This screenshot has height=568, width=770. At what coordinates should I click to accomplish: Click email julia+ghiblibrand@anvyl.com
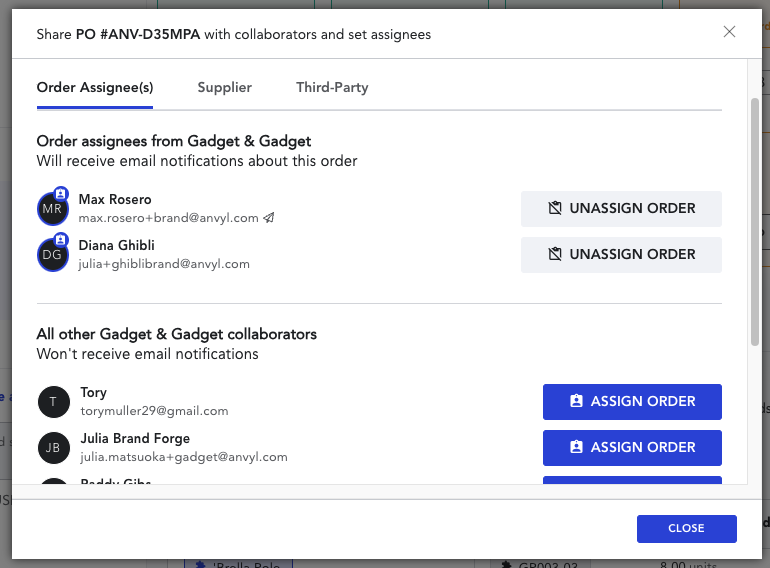click(164, 264)
